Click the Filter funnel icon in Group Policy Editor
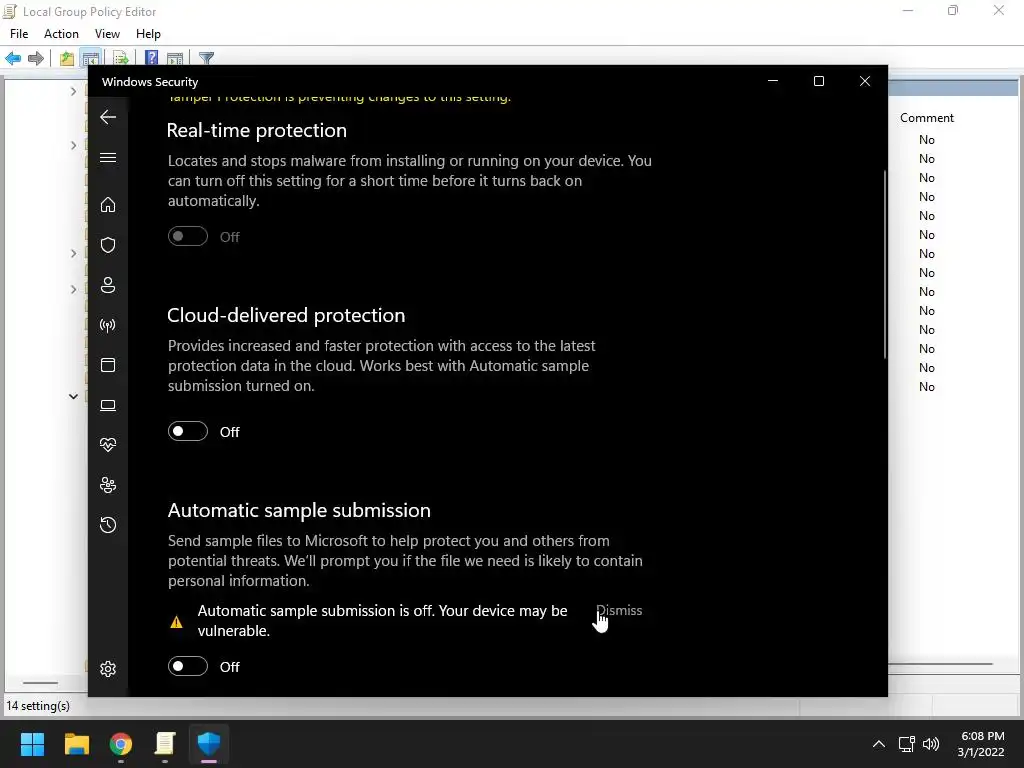The height and width of the screenshot is (768, 1024). coord(206,58)
